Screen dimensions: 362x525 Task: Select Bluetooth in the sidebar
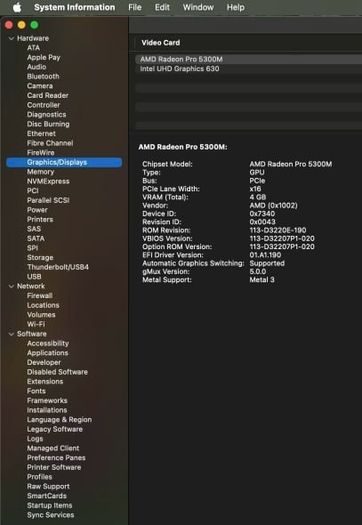[43, 76]
